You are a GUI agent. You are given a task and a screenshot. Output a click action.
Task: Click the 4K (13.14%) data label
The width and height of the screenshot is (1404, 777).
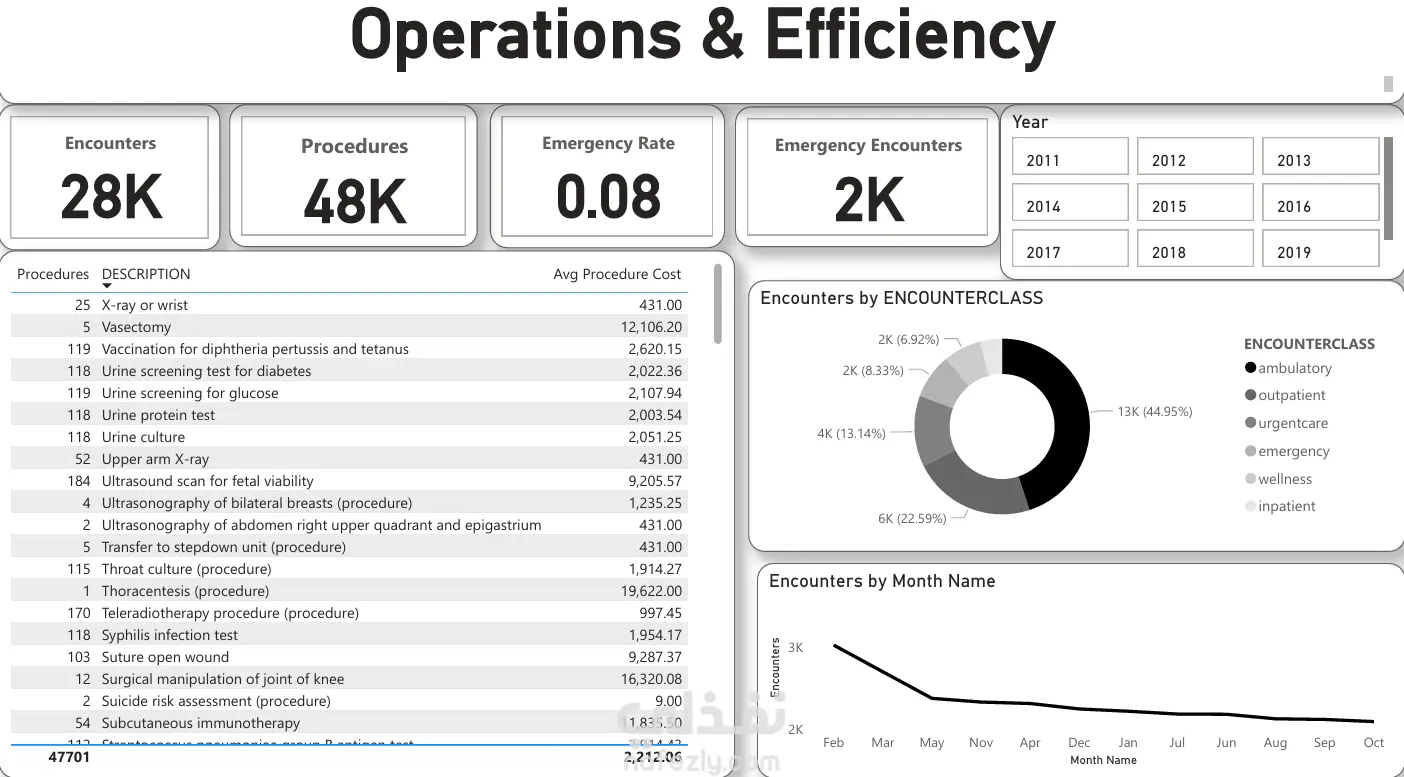click(851, 433)
